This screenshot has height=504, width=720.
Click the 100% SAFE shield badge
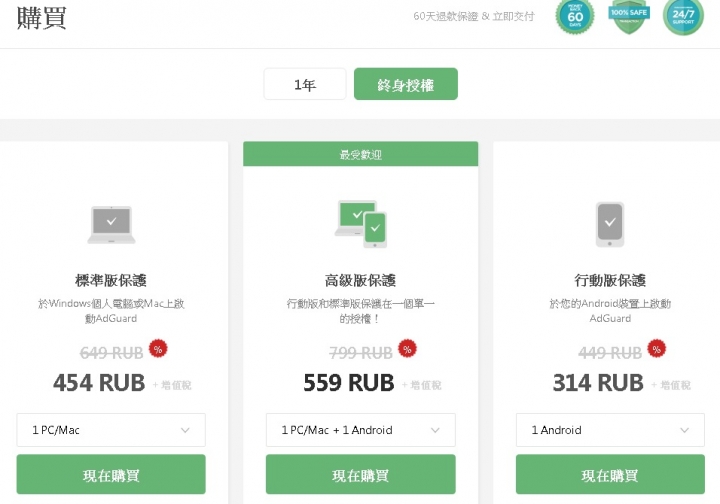click(629, 17)
